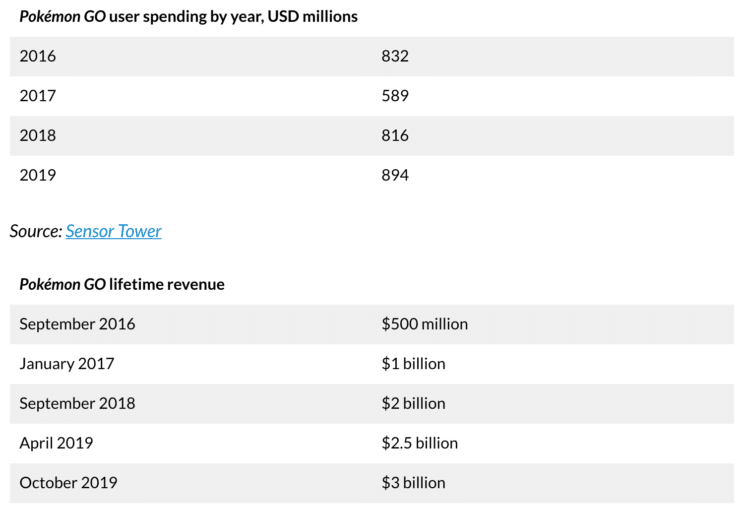Select the $1 billion revenue value
Screen dimensions: 741x514
tap(413, 363)
